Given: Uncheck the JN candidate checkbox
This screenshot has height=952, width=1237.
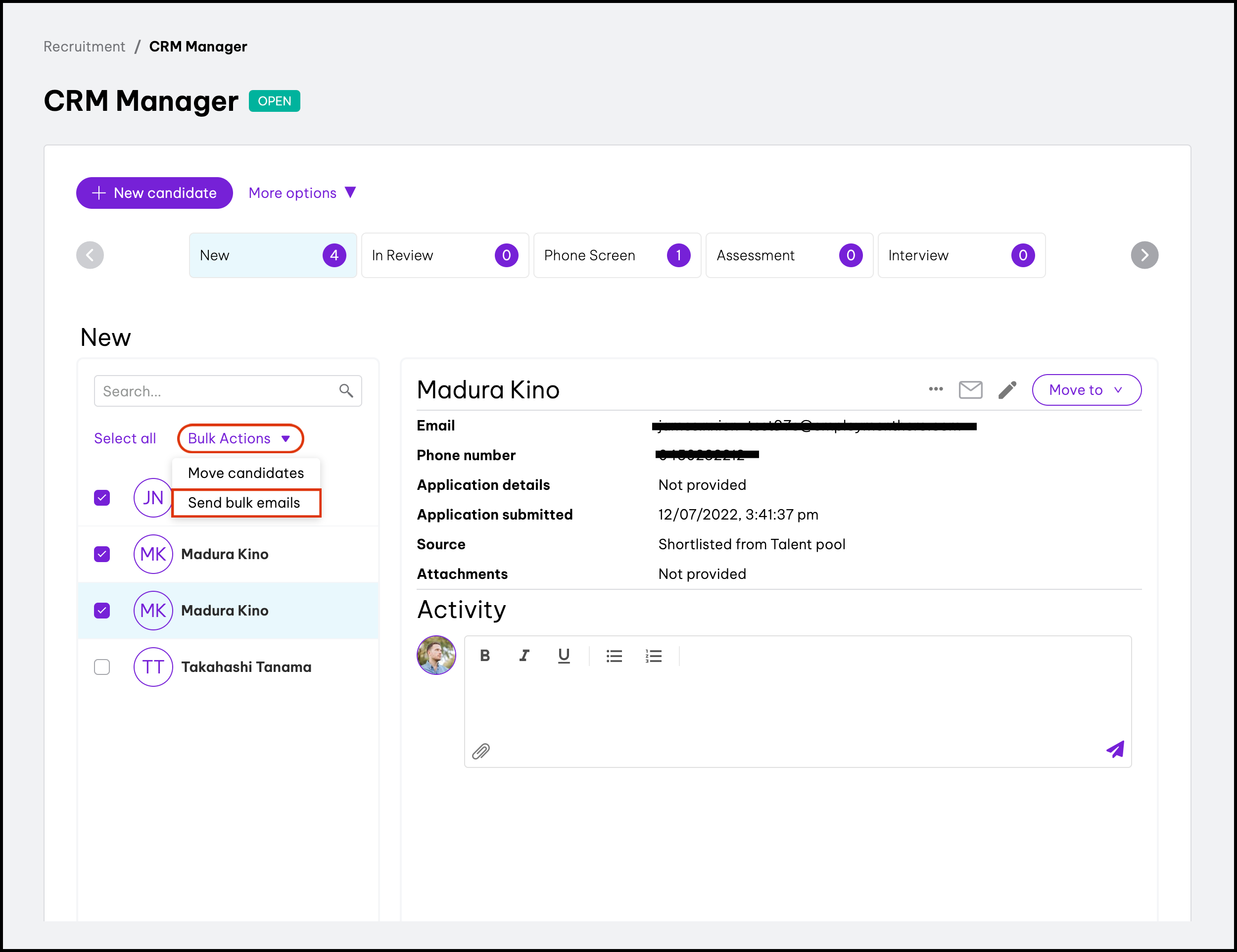Looking at the screenshot, I should [x=102, y=498].
